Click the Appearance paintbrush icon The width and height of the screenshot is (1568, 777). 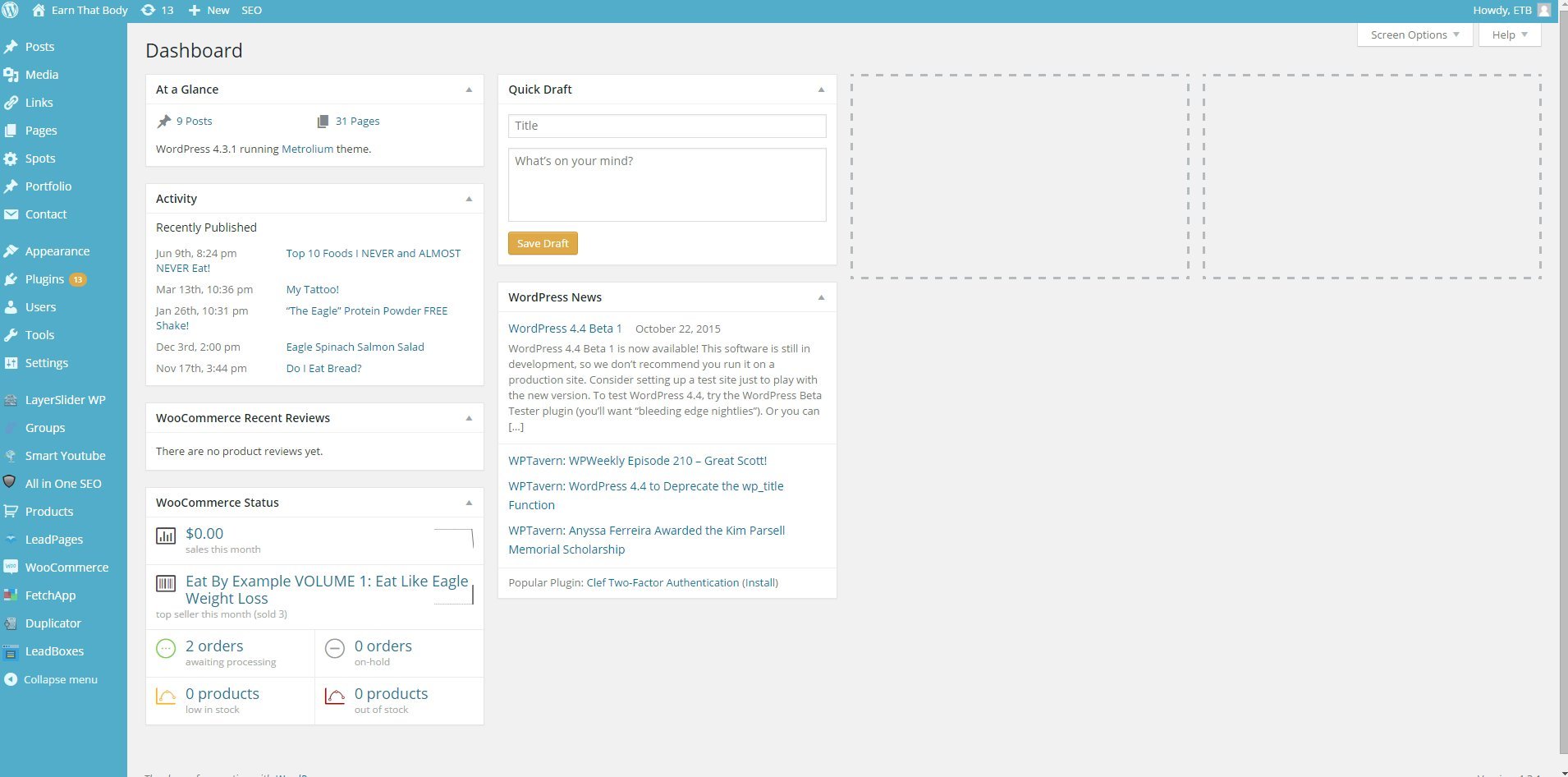(11, 251)
